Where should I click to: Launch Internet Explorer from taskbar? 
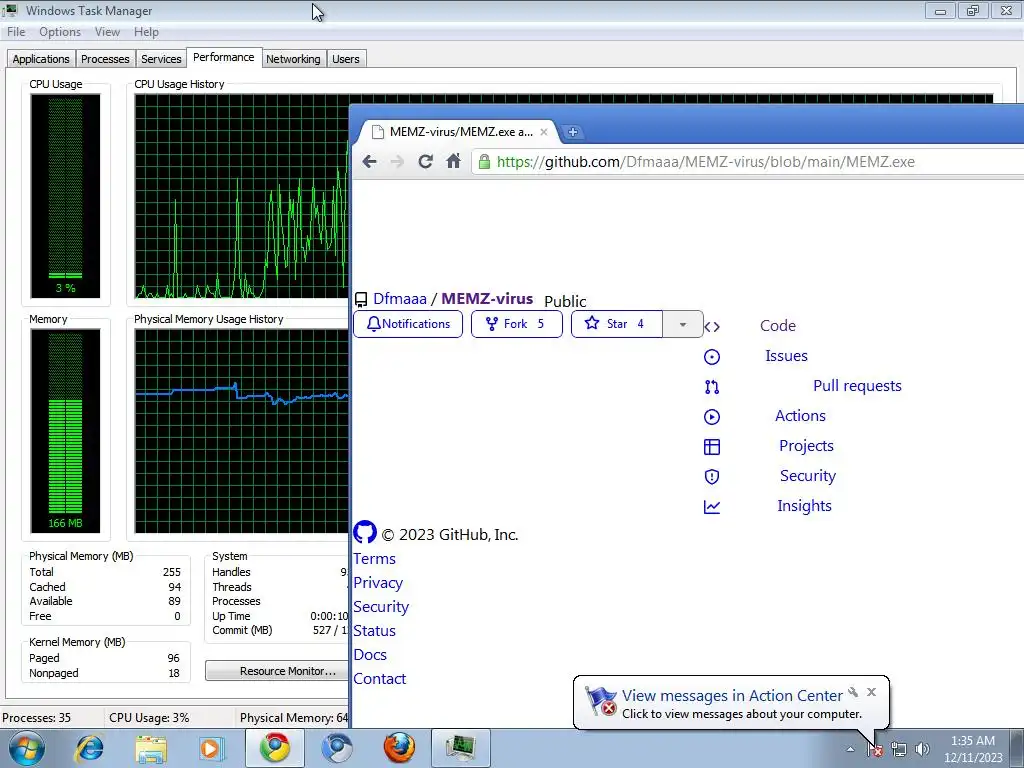coord(89,748)
